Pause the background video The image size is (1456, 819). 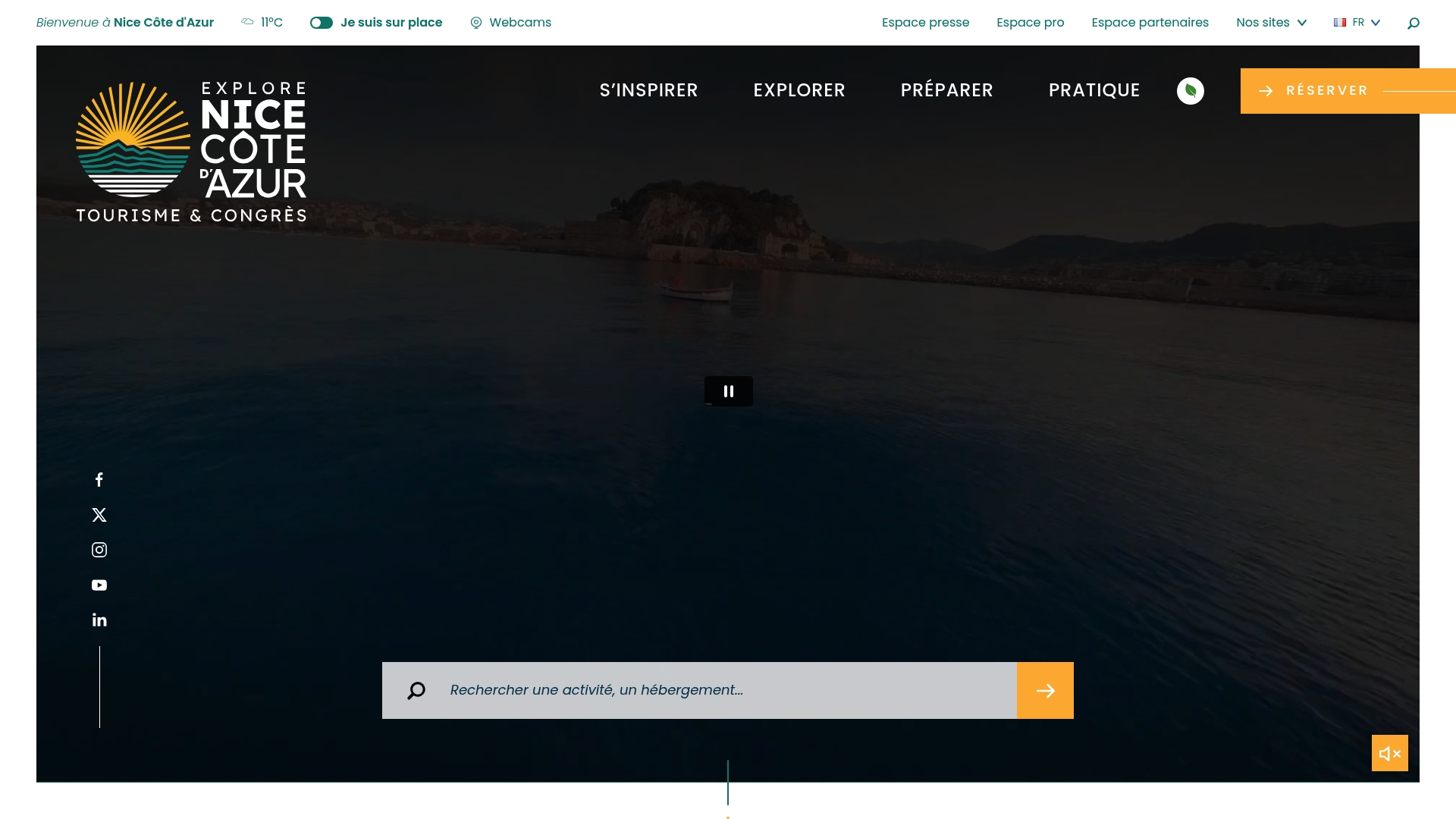(728, 391)
